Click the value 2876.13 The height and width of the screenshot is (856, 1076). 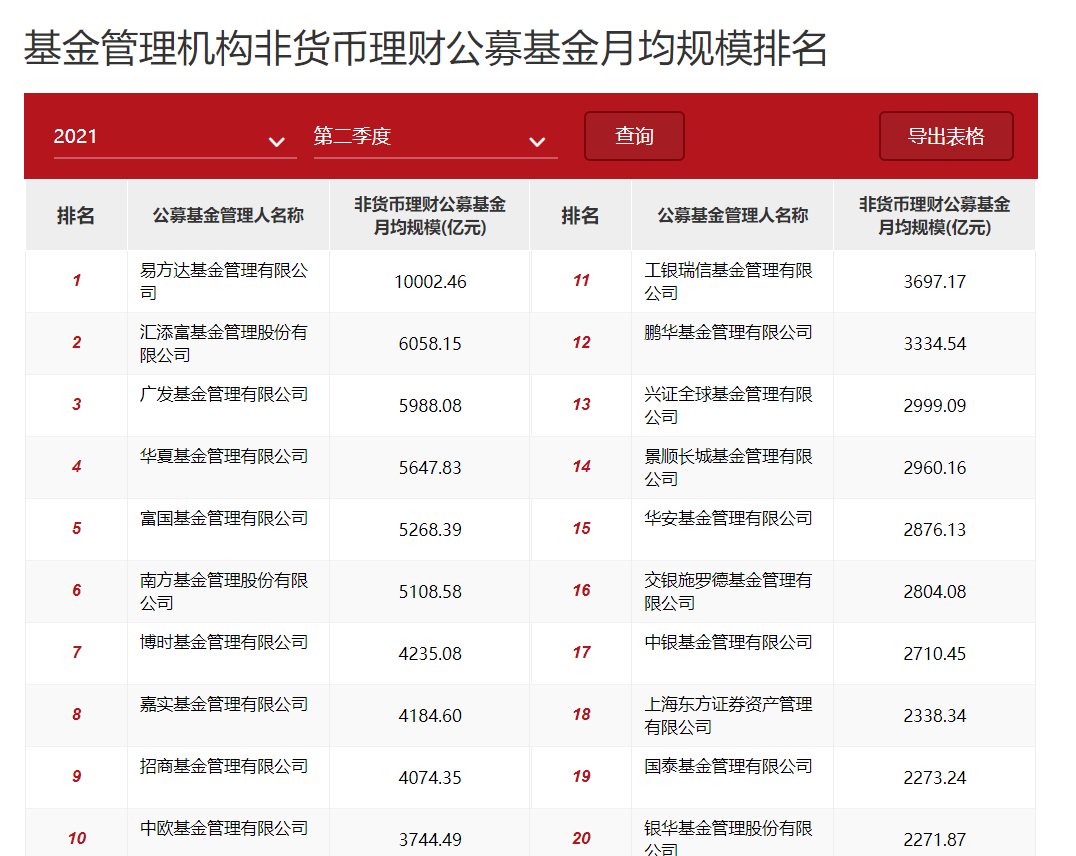click(935, 530)
